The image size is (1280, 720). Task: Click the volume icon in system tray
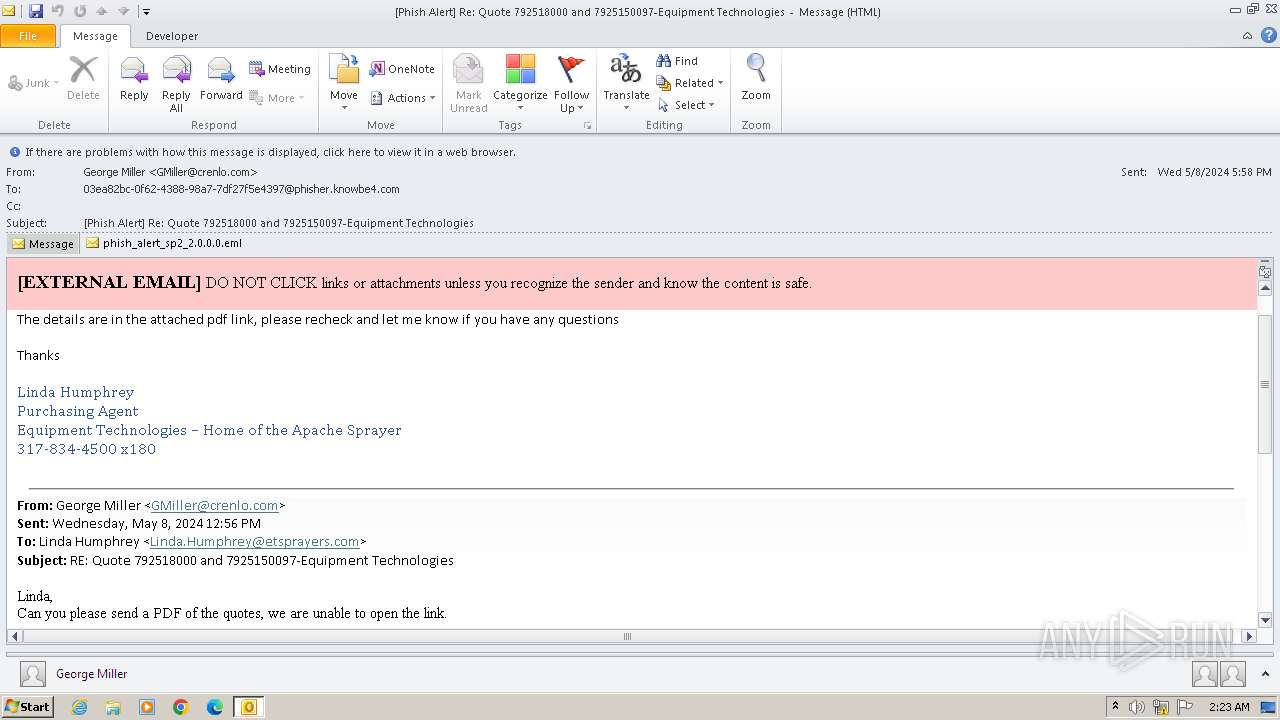(1137, 707)
